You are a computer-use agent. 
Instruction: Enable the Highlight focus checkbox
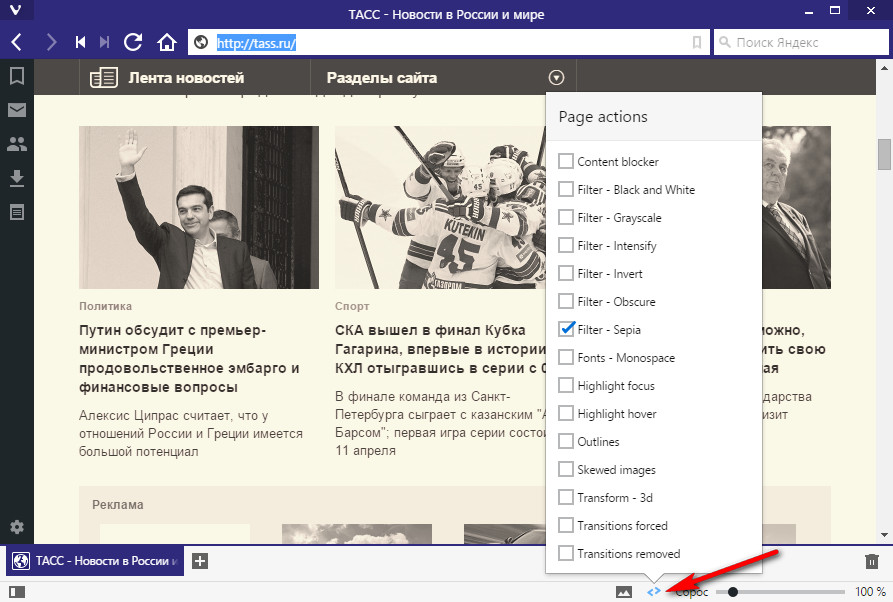coord(566,385)
